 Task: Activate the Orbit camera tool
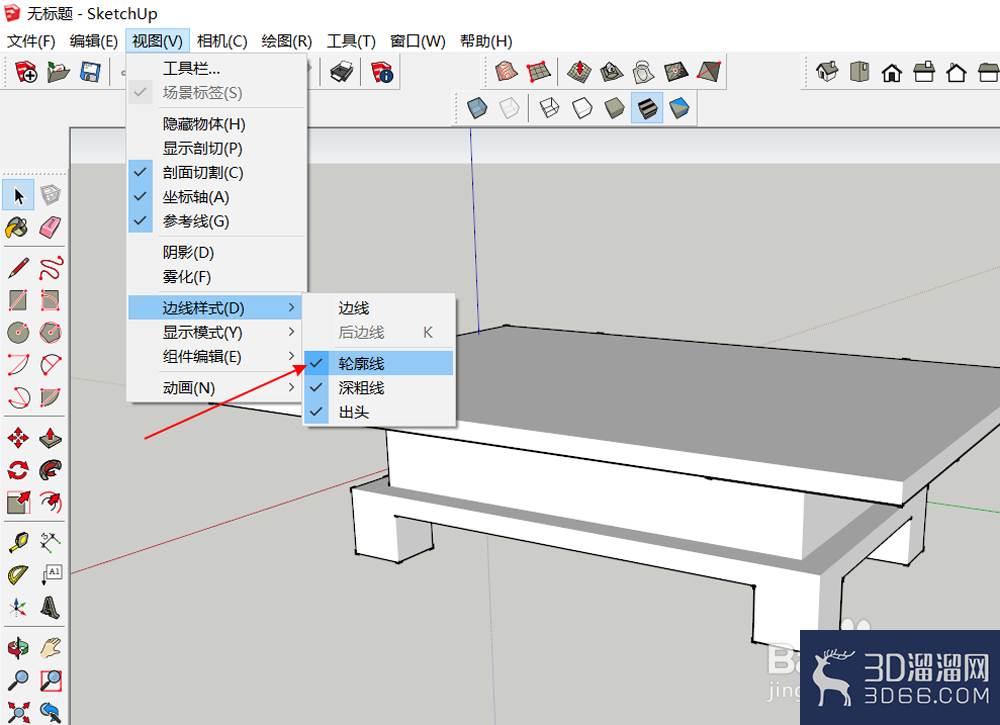click(x=18, y=648)
